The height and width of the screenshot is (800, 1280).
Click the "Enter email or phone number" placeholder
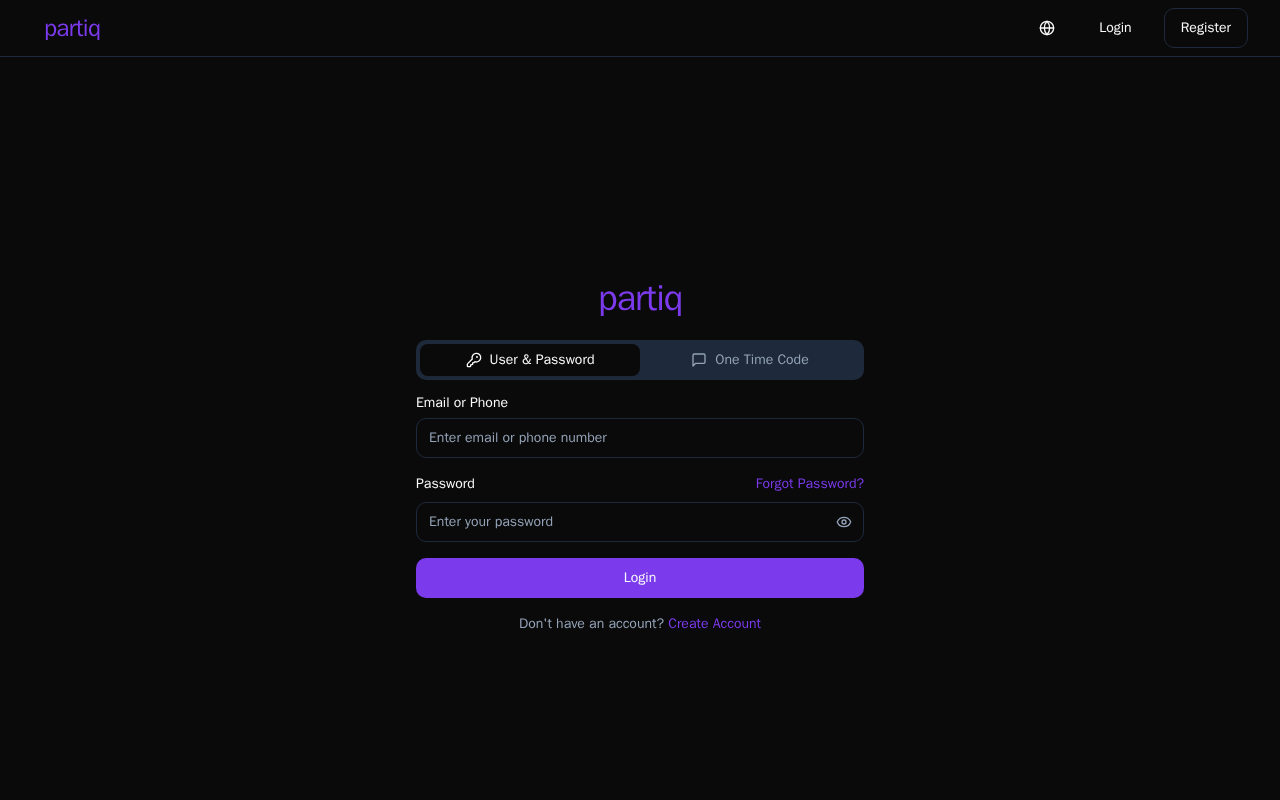[518, 438]
